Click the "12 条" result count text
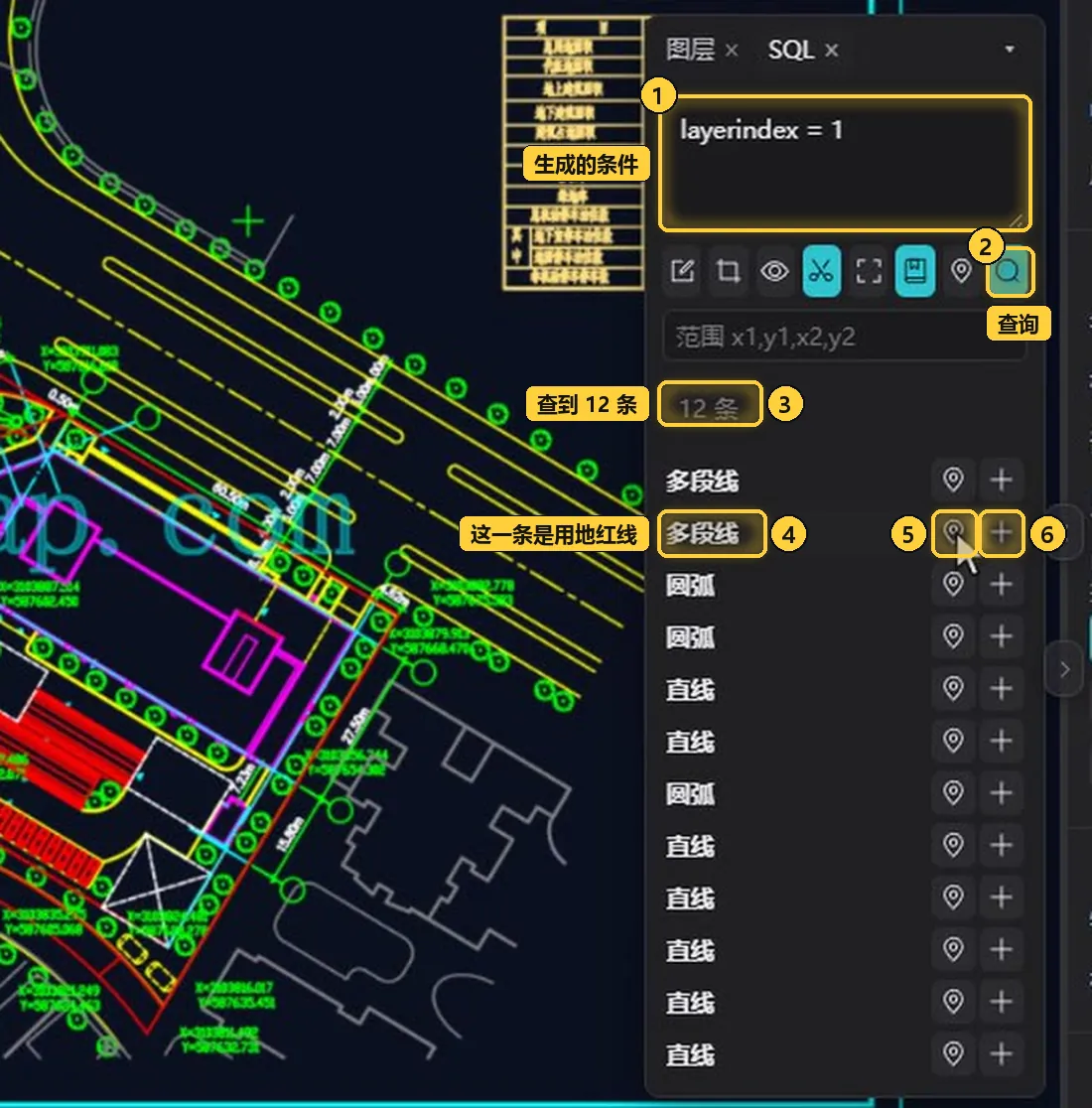Viewport: 1092px width, 1108px height. tap(709, 408)
